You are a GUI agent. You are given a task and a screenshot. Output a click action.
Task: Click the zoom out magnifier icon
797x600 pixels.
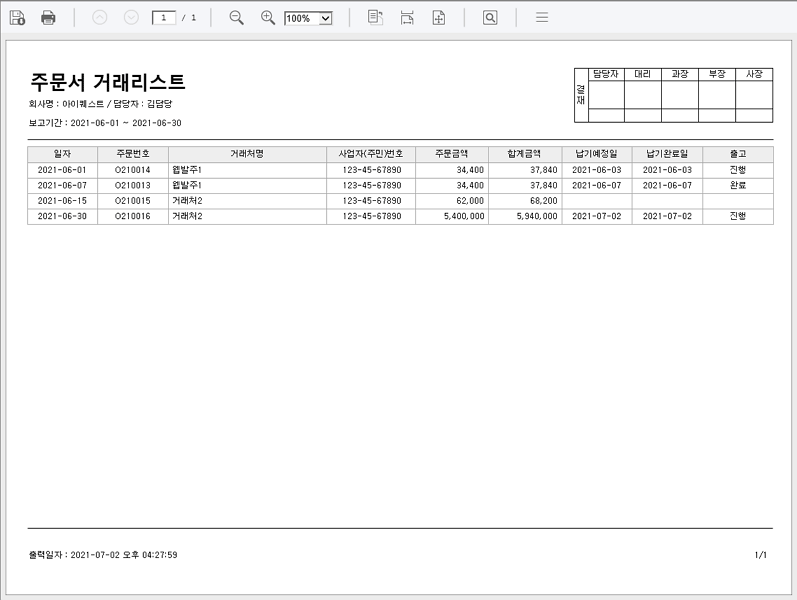point(236,18)
